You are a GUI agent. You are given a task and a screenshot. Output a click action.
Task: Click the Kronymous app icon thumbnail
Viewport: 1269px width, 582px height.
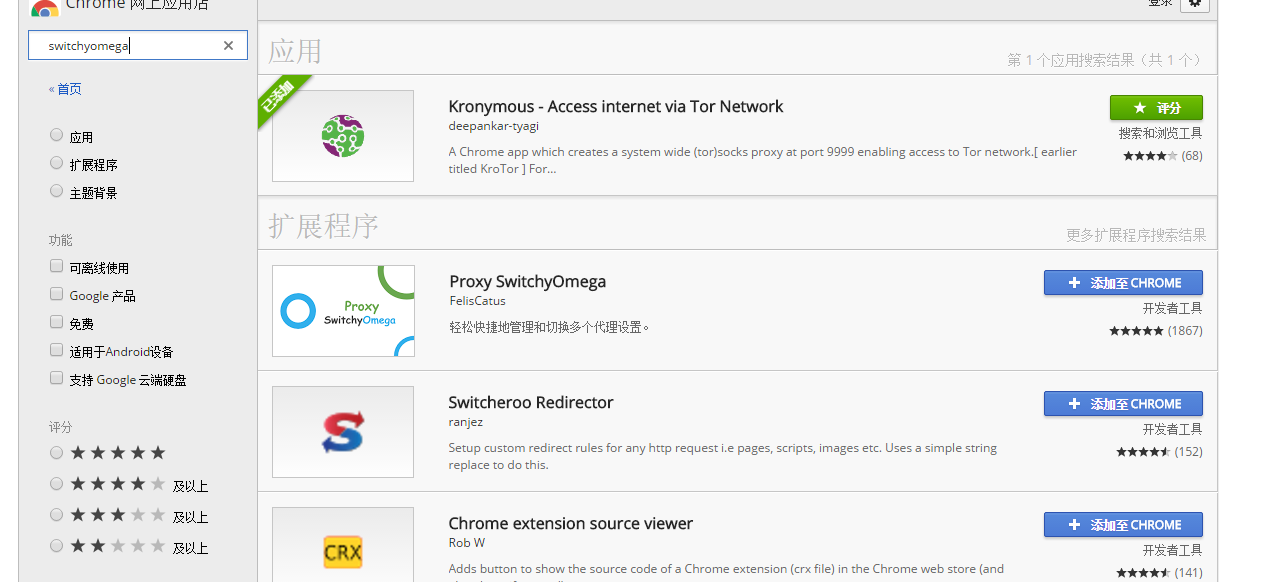click(343, 136)
